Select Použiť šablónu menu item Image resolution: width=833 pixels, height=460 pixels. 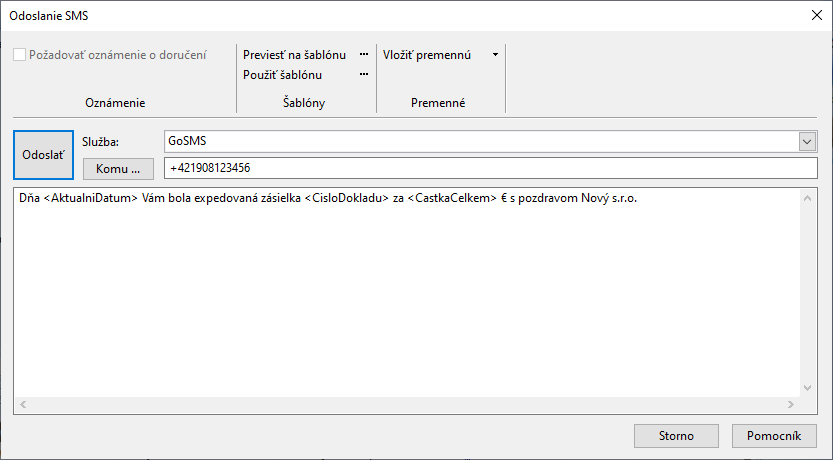[x=283, y=75]
